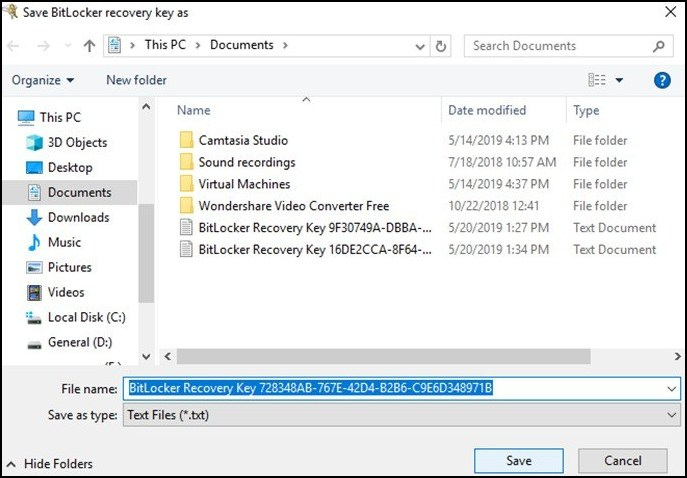Click the Cancel button
687x478 pixels.
[623, 460]
